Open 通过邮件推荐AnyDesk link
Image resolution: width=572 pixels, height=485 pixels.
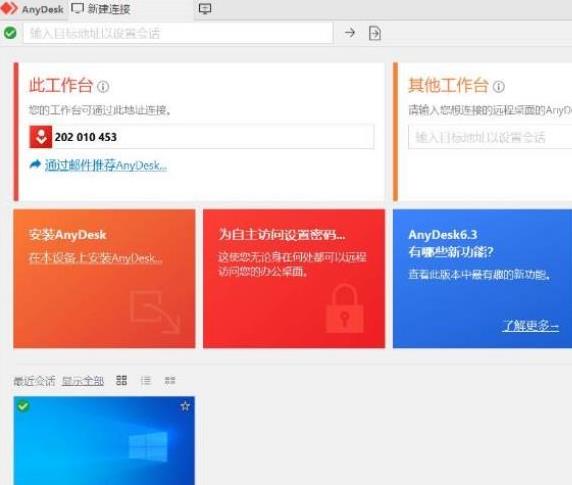pyautogui.click(x=106, y=166)
